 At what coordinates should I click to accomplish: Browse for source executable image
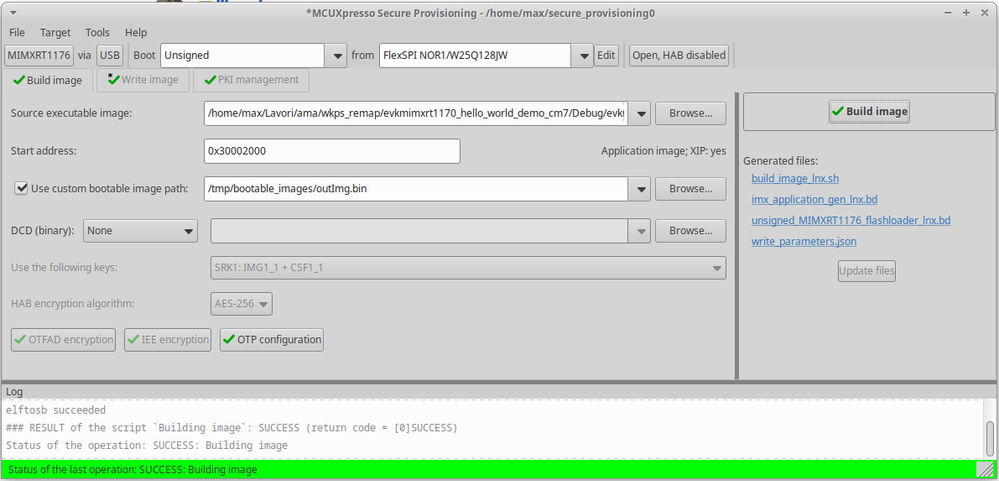coord(691,113)
